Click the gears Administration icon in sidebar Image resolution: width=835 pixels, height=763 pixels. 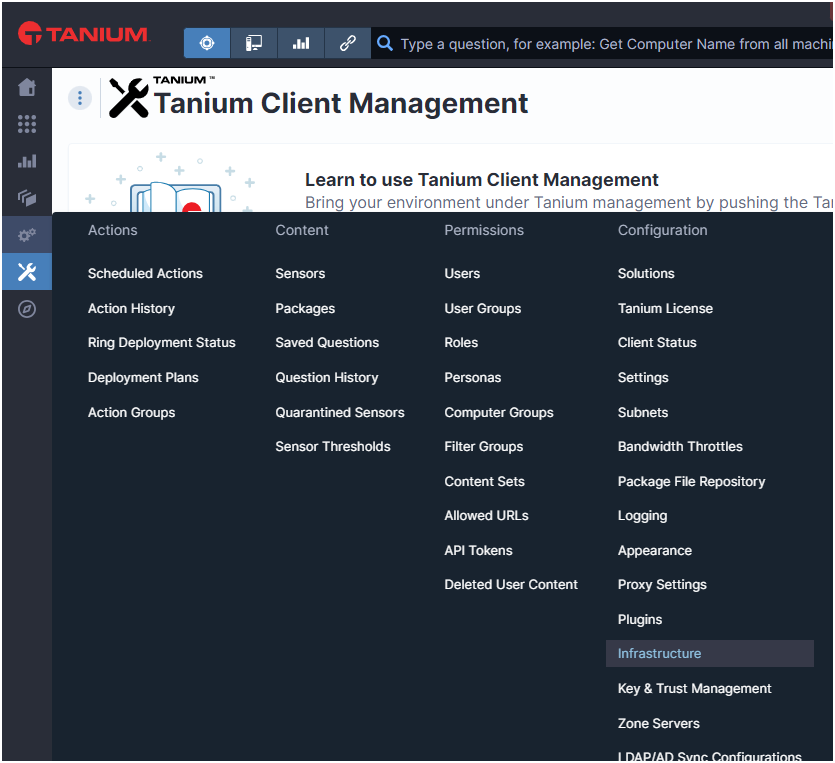(x=27, y=235)
